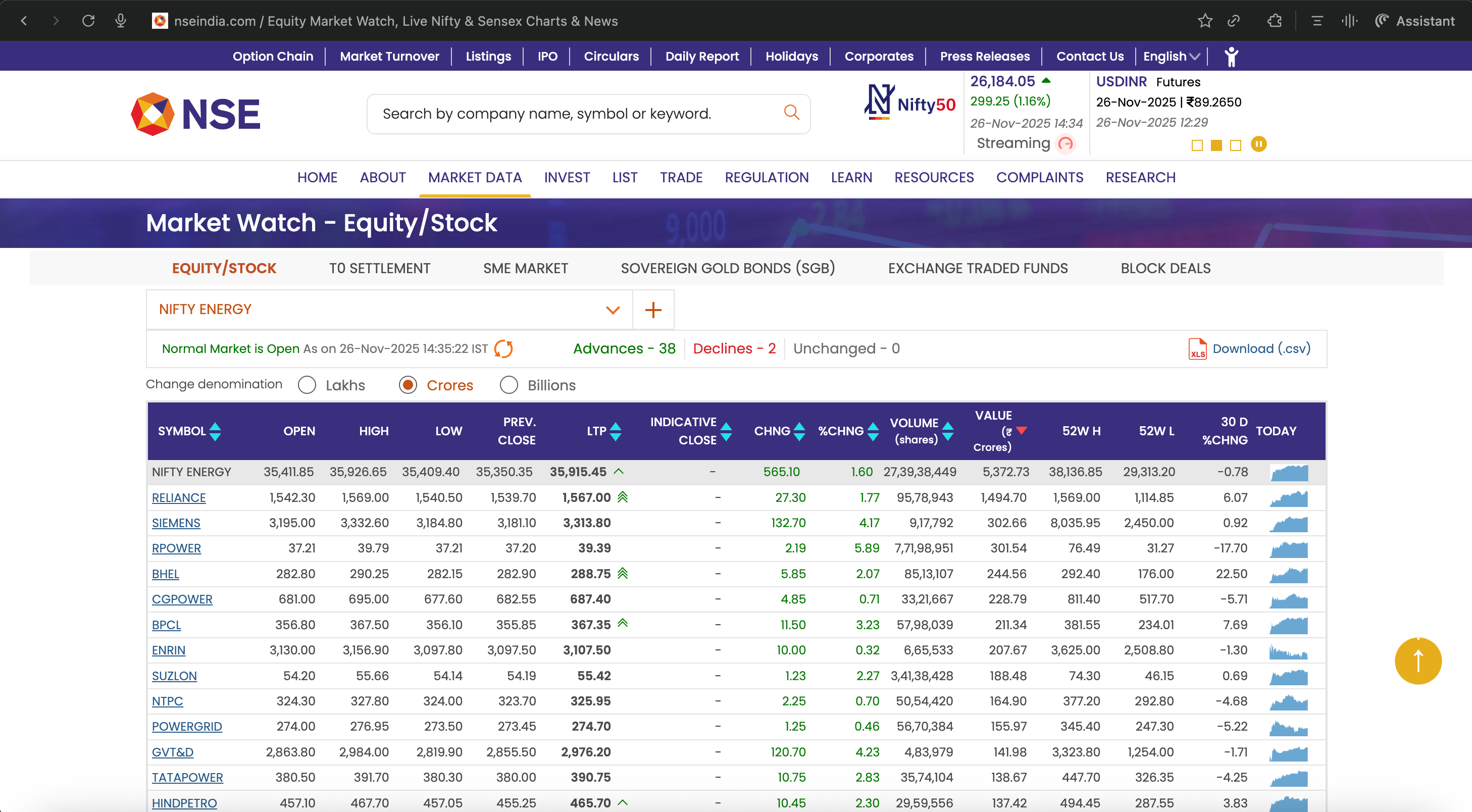Open the MARKET DATA menu
Screen dimensions: 1472x812
click(474, 178)
